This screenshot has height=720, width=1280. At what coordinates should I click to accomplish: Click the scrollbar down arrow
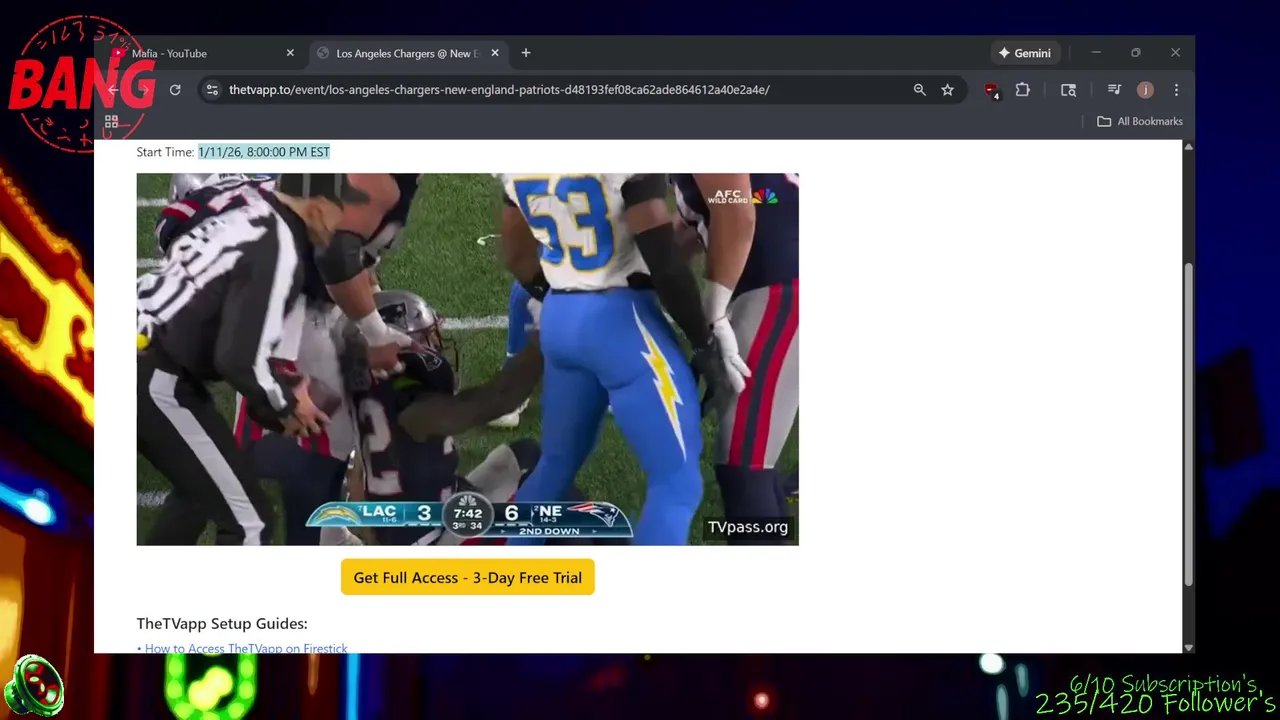[x=1188, y=647]
